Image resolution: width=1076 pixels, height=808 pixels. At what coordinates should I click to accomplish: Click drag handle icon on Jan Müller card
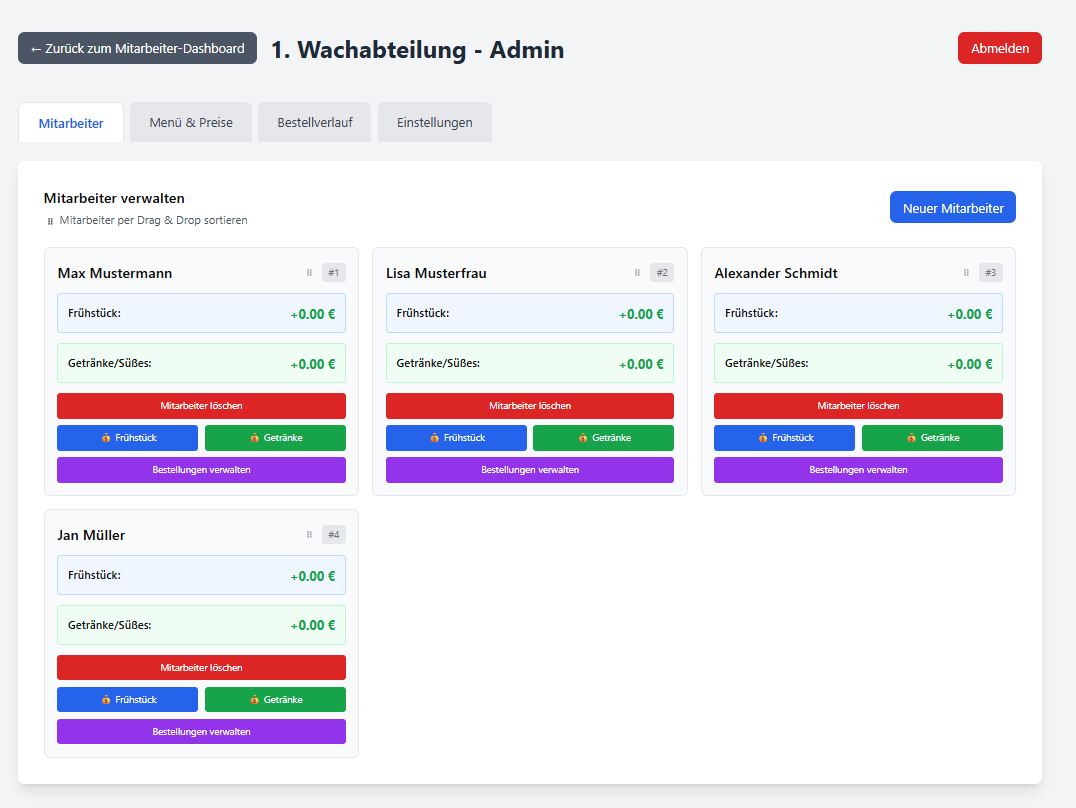click(309, 534)
